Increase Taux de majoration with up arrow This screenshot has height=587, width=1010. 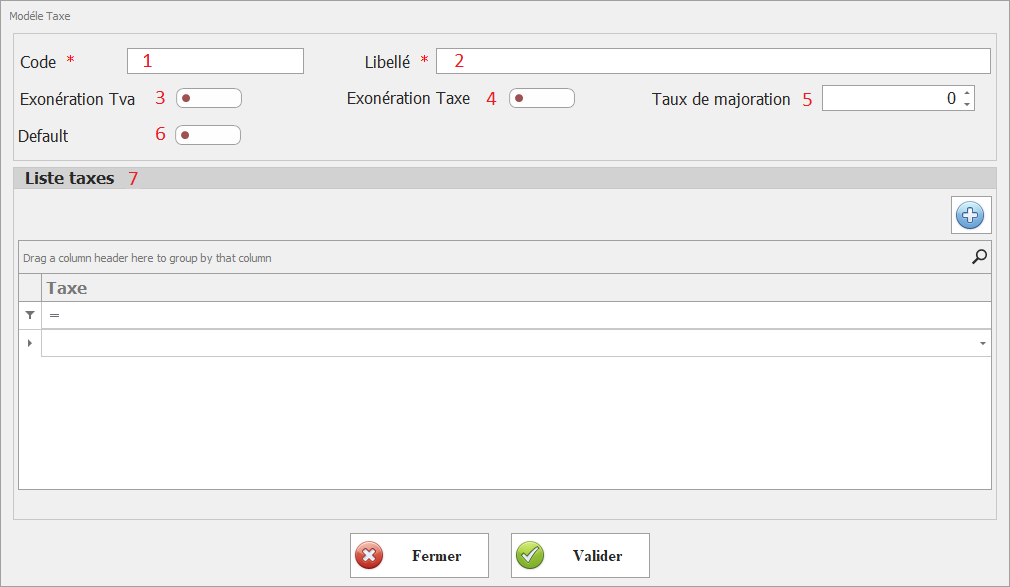[966, 93]
